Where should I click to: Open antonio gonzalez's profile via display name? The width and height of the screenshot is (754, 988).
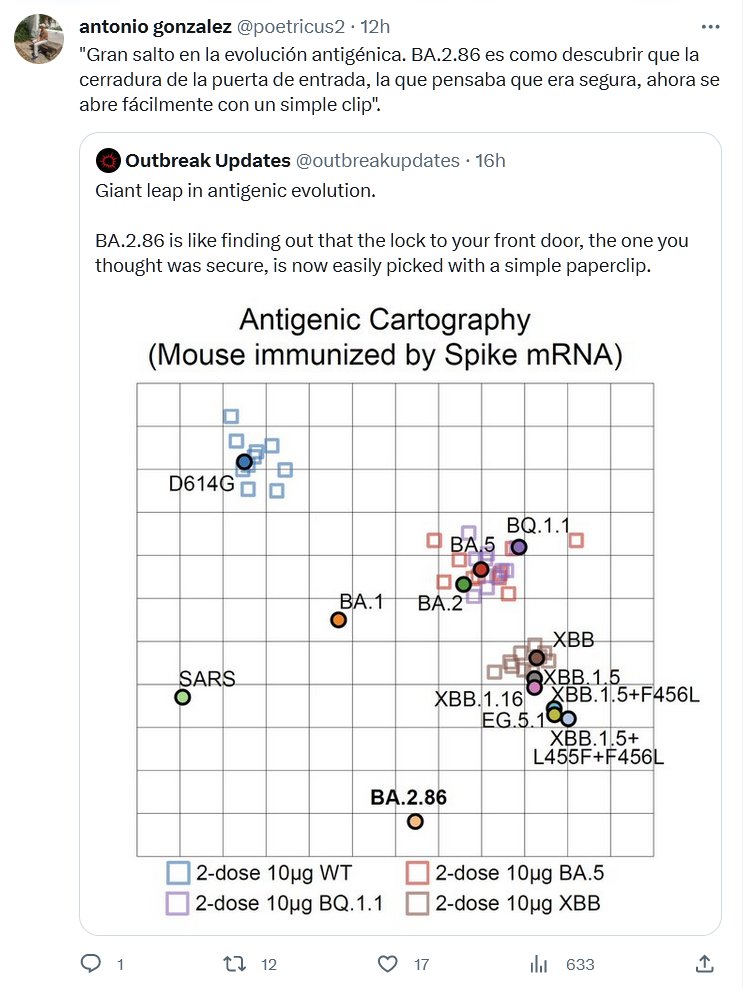(x=155, y=26)
